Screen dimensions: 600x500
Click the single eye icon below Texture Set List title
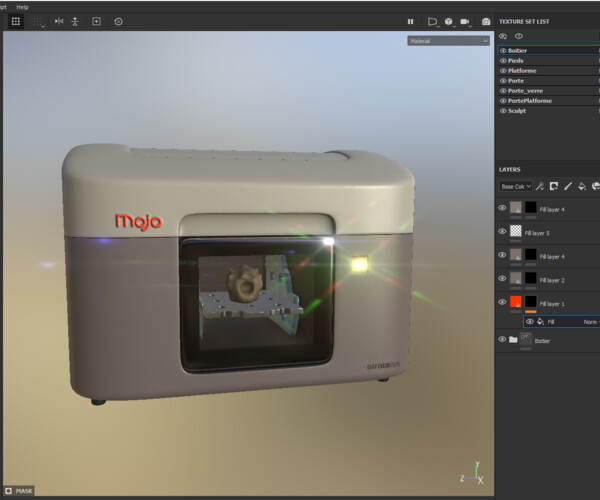tap(518, 36)
